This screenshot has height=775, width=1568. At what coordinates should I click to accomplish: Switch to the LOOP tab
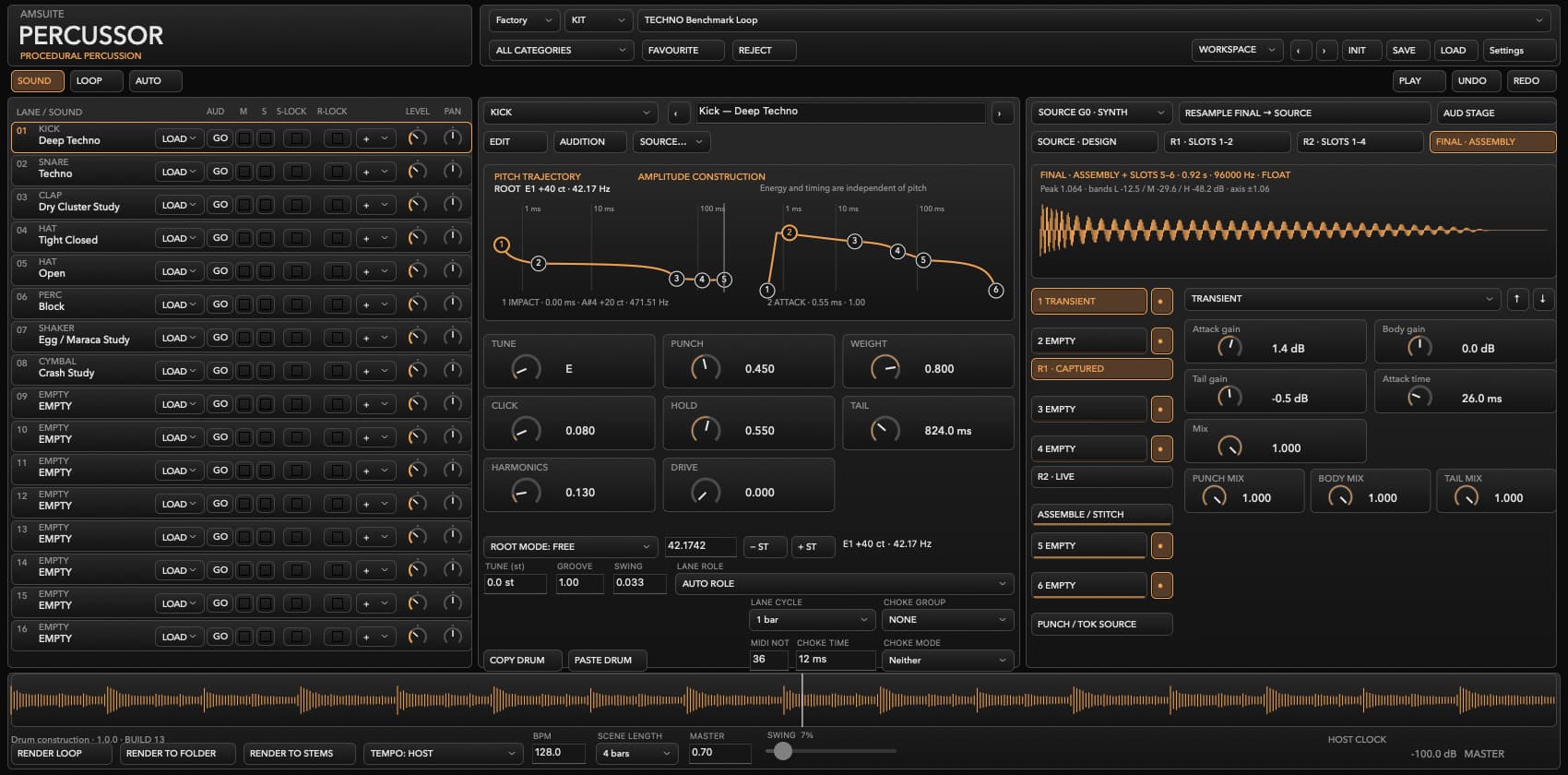click(96, 81)
